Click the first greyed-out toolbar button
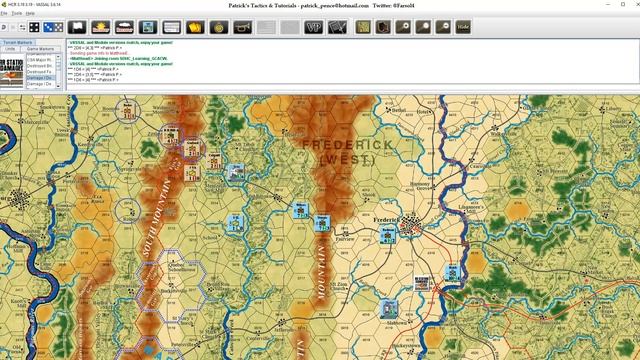This screenshot has height=360, width=640. [x=266, y=27]
